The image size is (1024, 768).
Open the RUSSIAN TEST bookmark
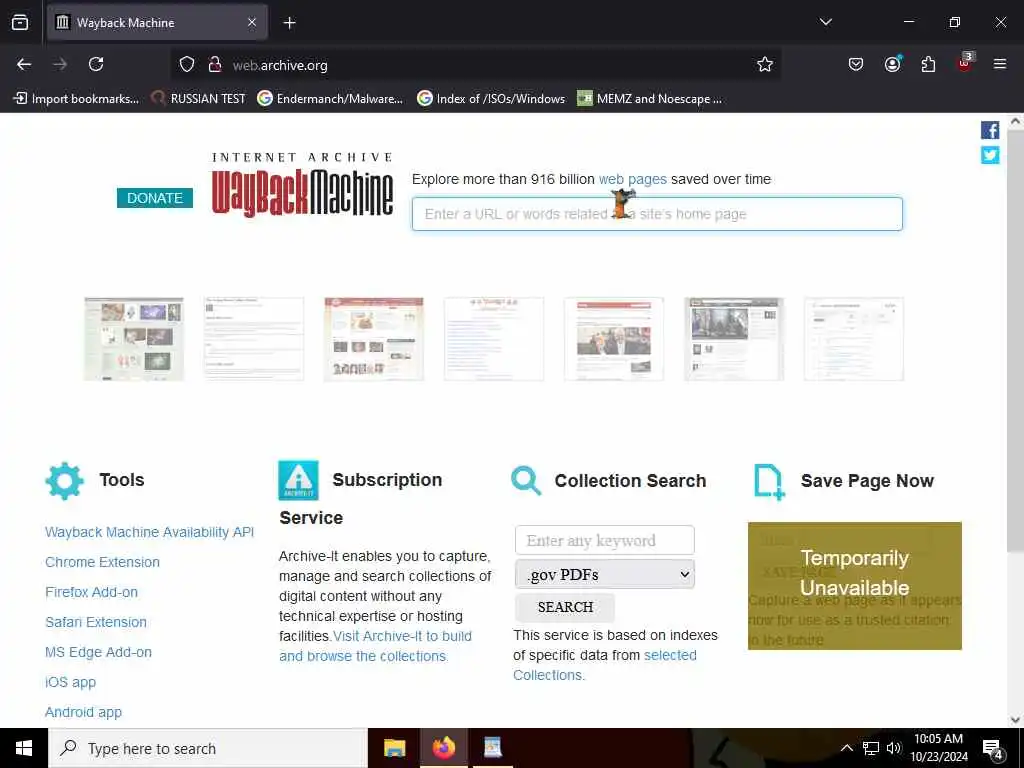coord(199,99)
